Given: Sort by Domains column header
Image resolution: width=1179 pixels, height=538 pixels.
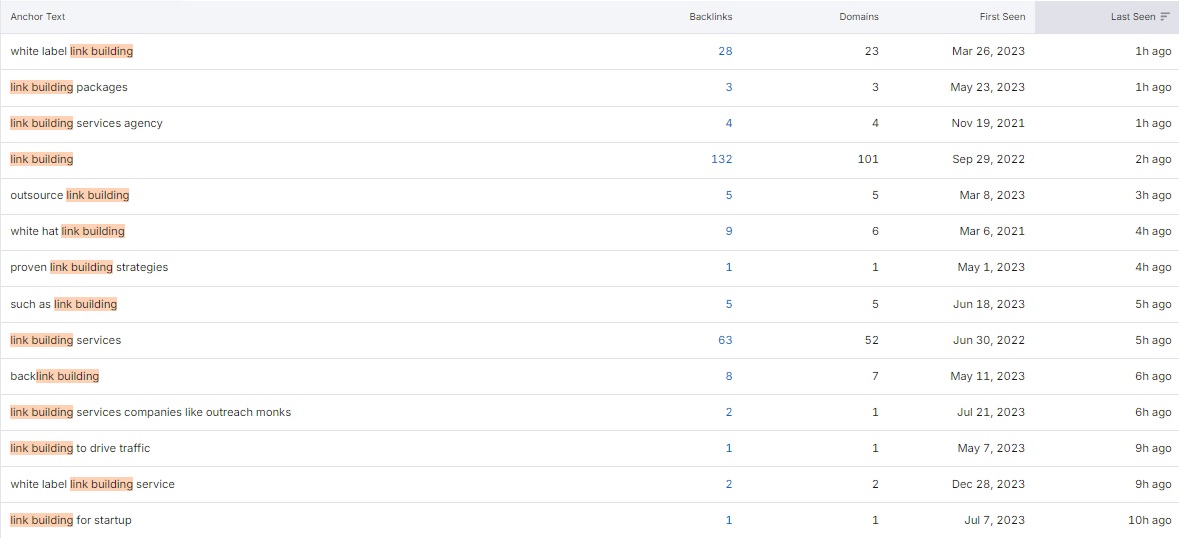Looking at the screenshot, I should point(859,17).
